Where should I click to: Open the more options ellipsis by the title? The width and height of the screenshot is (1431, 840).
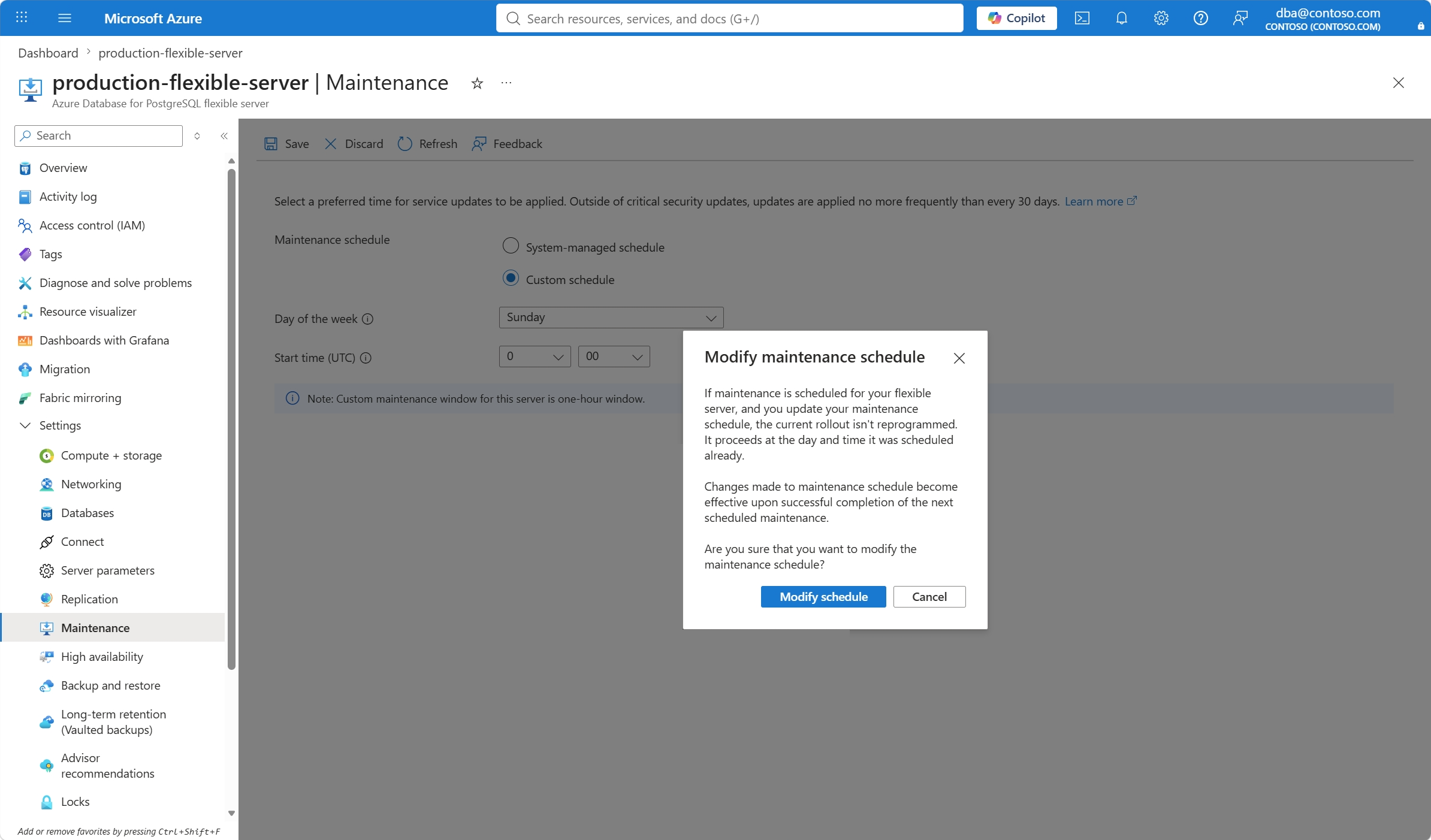coord(506,83)
